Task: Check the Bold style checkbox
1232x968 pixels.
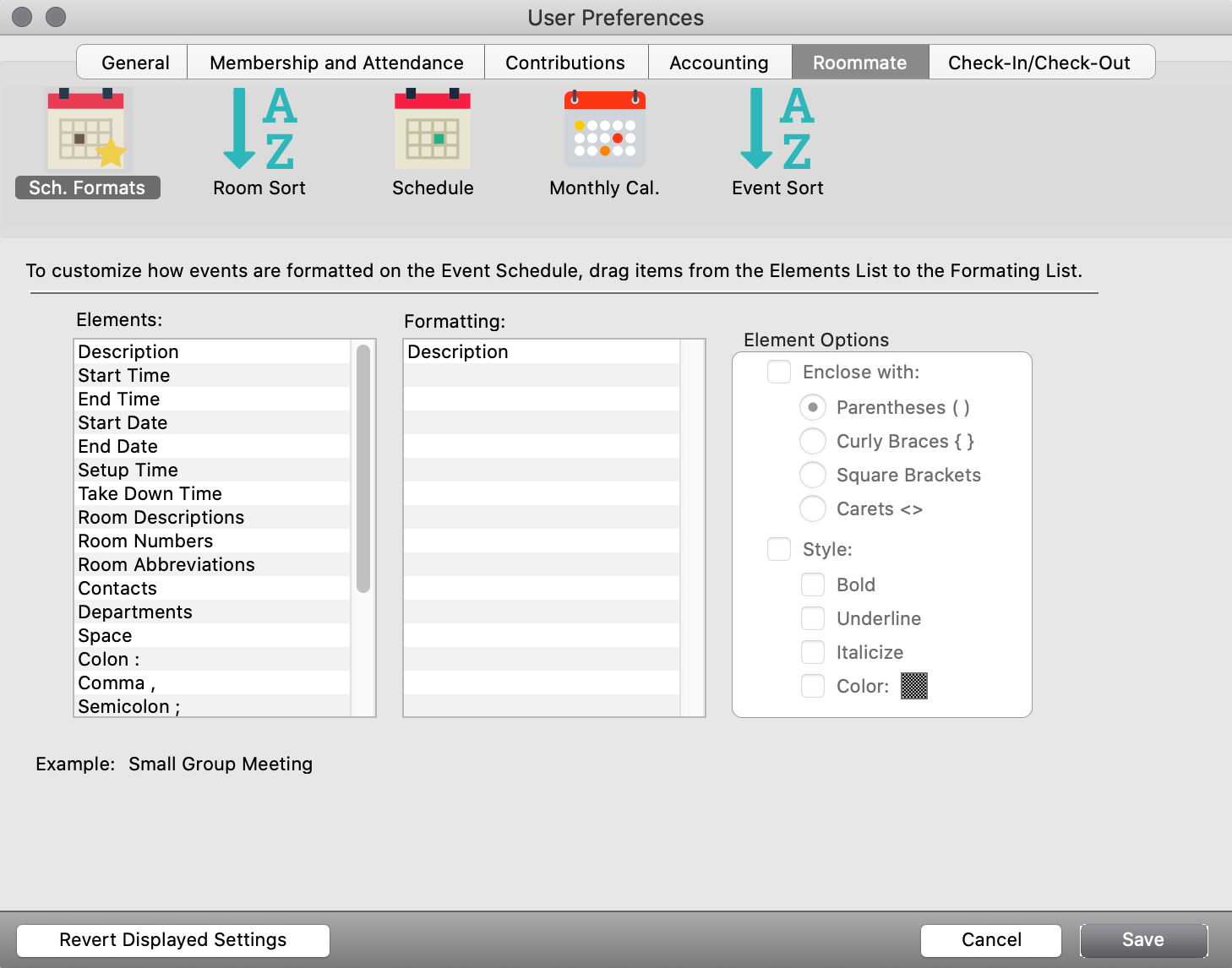Action: tap(812, 585)
